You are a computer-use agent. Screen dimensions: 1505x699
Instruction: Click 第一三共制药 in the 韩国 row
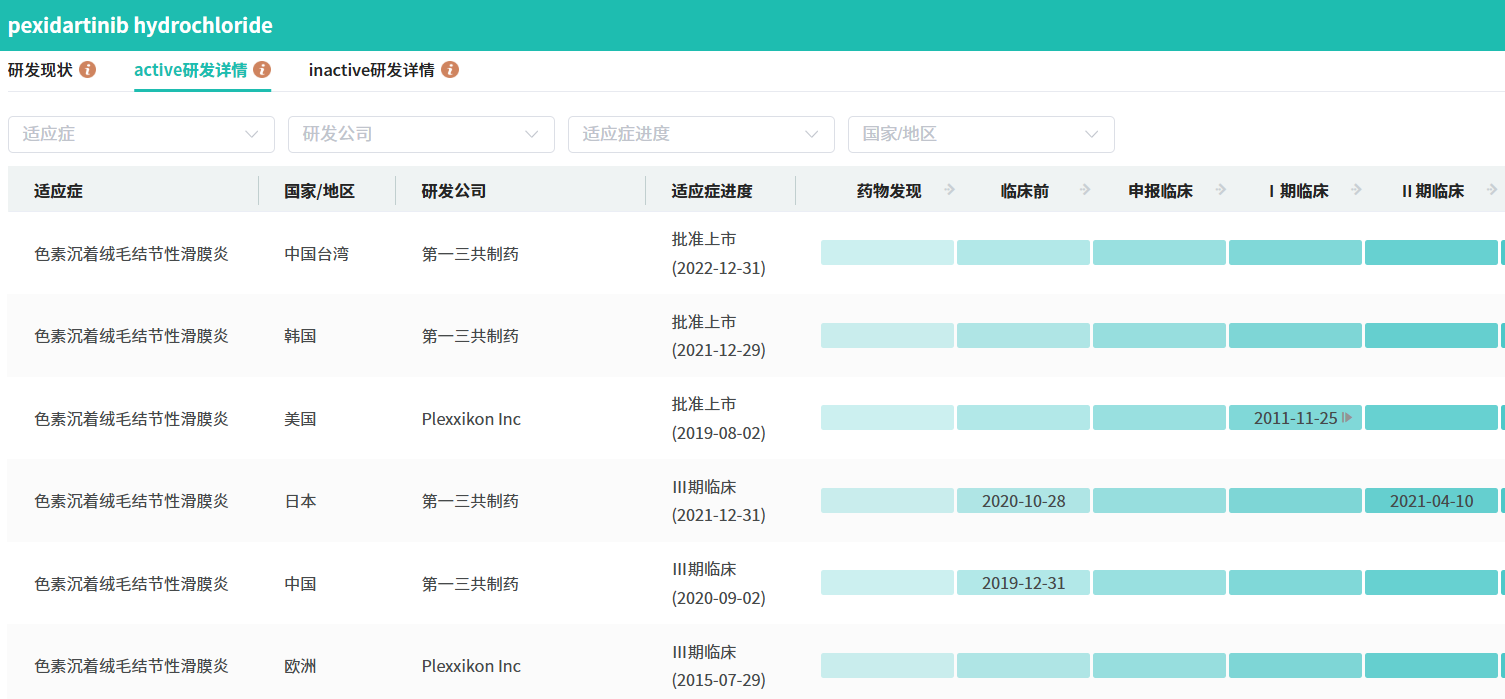[470, 336]
